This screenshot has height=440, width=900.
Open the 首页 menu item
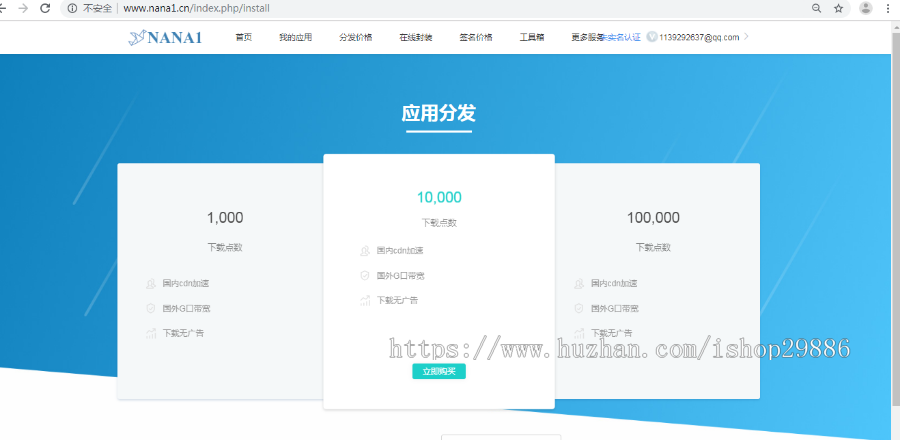(243, 37)
